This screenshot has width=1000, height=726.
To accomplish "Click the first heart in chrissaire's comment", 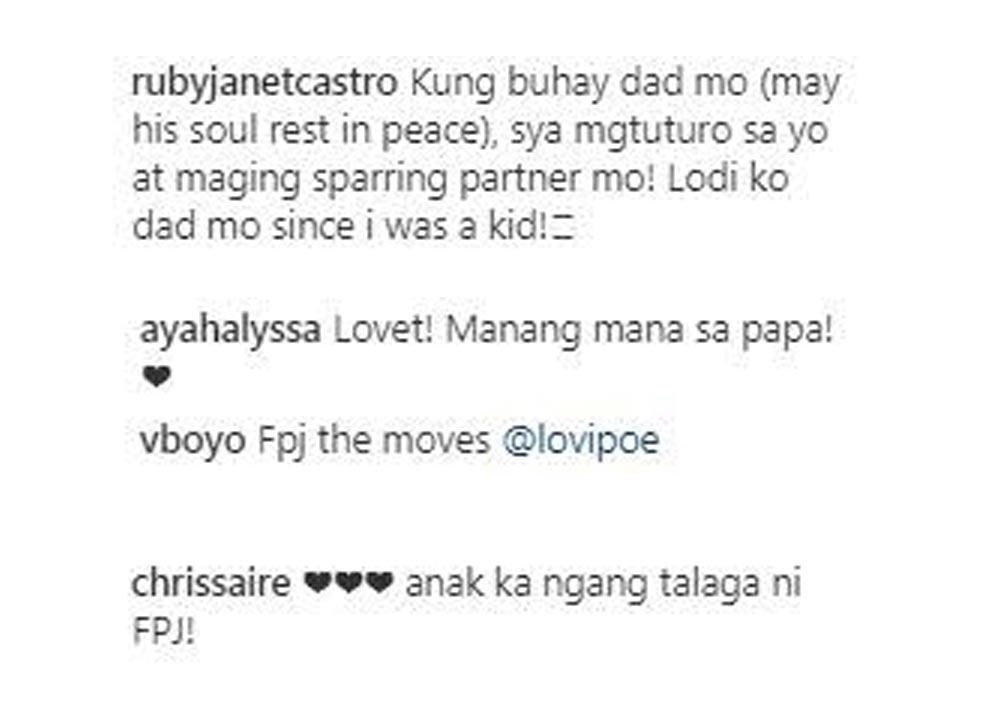I will click(x=320, y=582).
